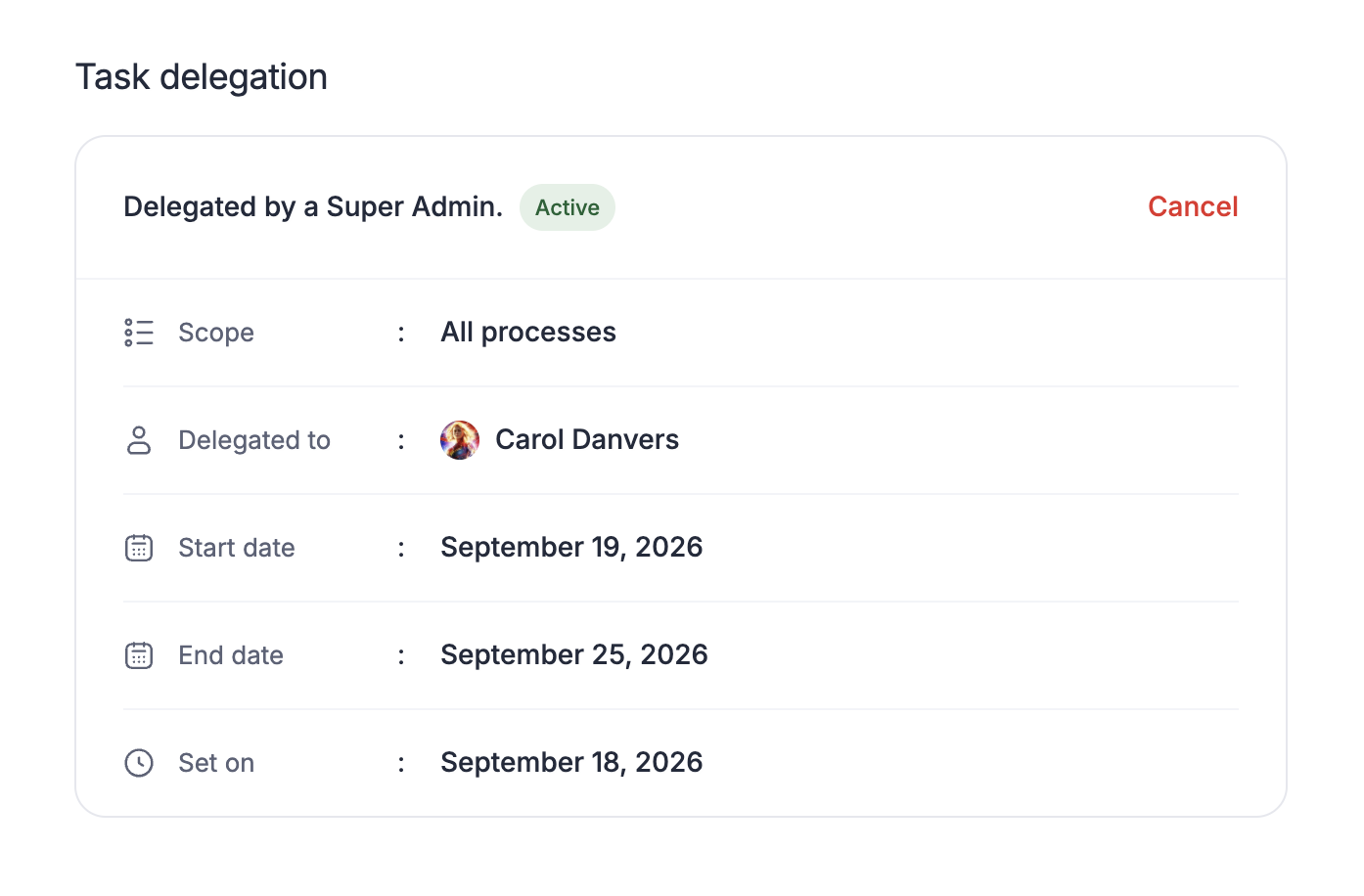
Task: Click the Start date field label
Action: pyautogui.click(x=237, y=548)
